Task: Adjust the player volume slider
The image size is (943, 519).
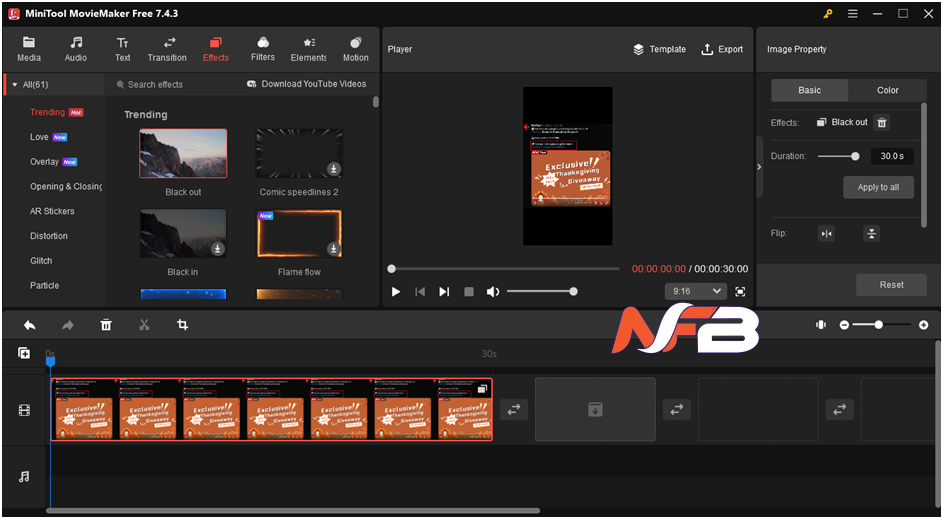Action: tap(542, 292)
